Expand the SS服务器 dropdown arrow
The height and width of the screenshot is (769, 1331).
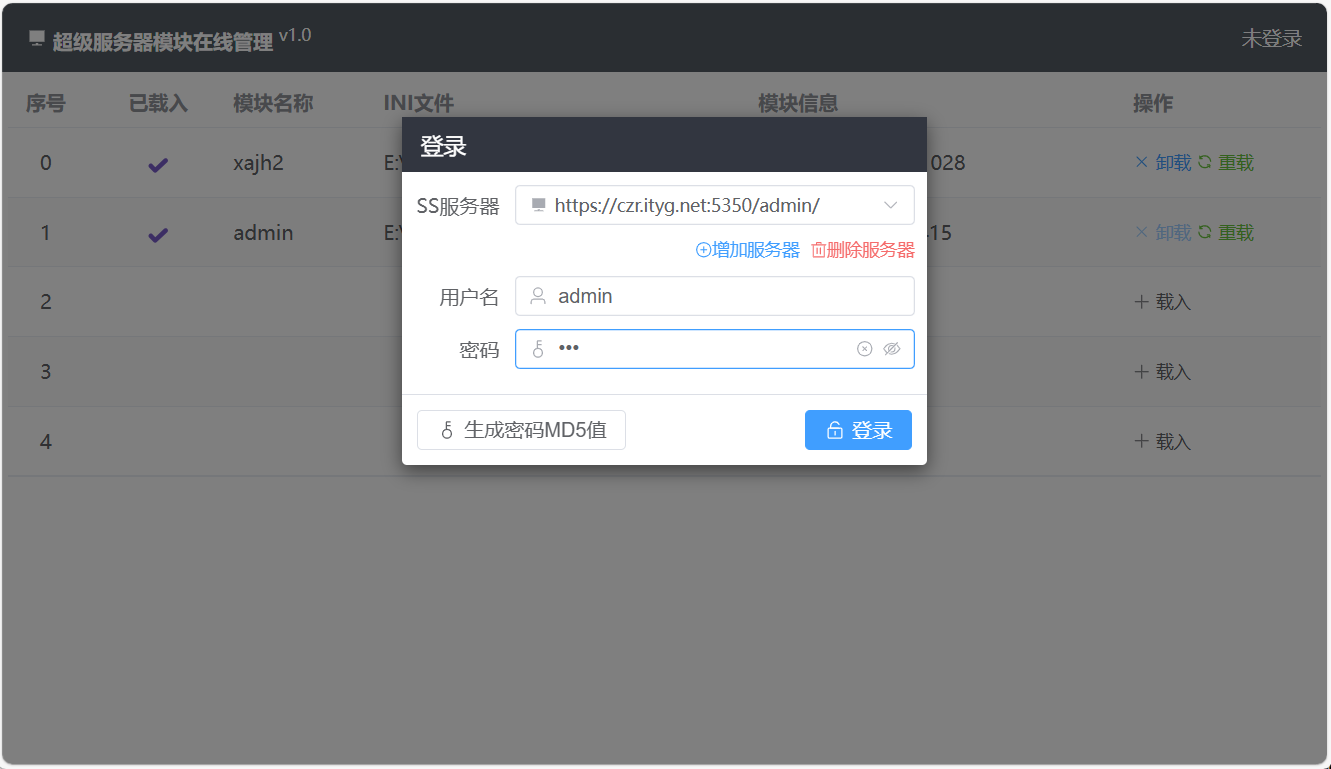click(891, 205)
